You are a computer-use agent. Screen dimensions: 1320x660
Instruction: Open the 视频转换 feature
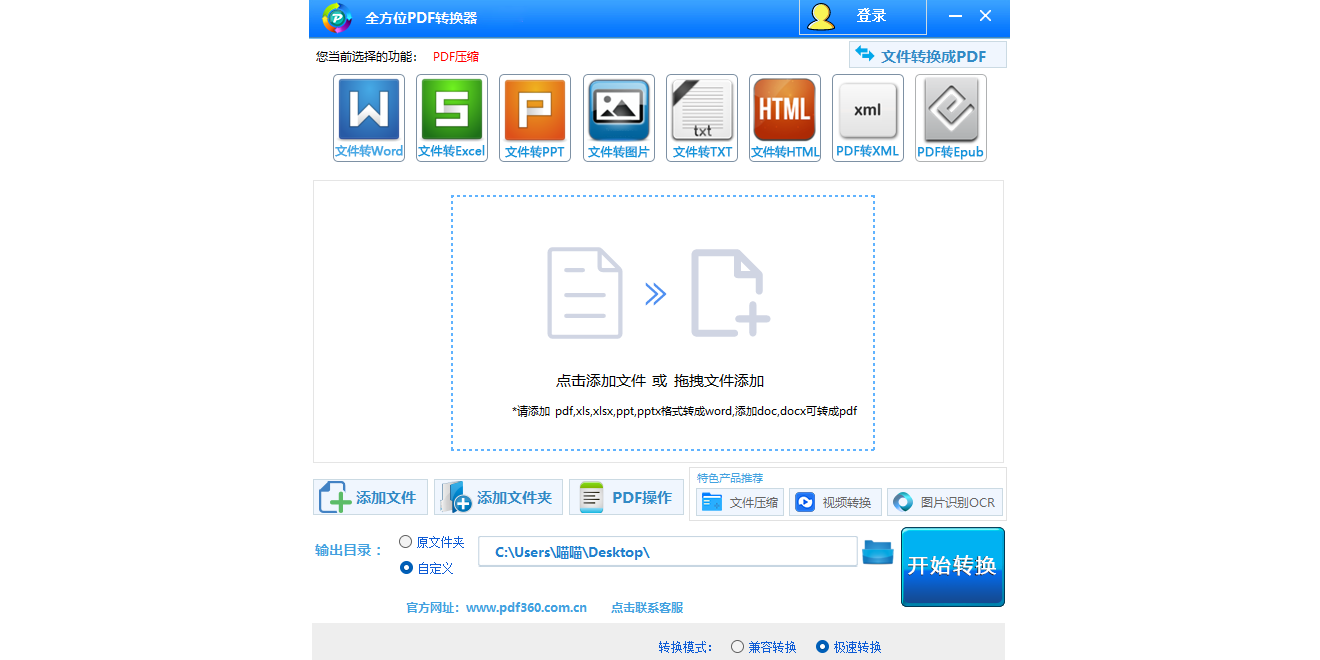tap(835, 502)
